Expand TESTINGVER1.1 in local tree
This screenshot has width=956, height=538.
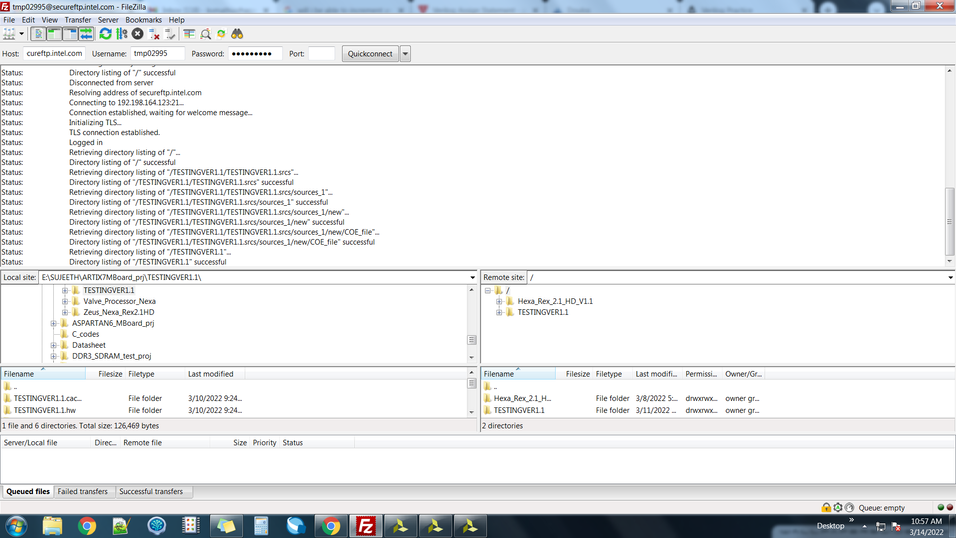(65, 290)
